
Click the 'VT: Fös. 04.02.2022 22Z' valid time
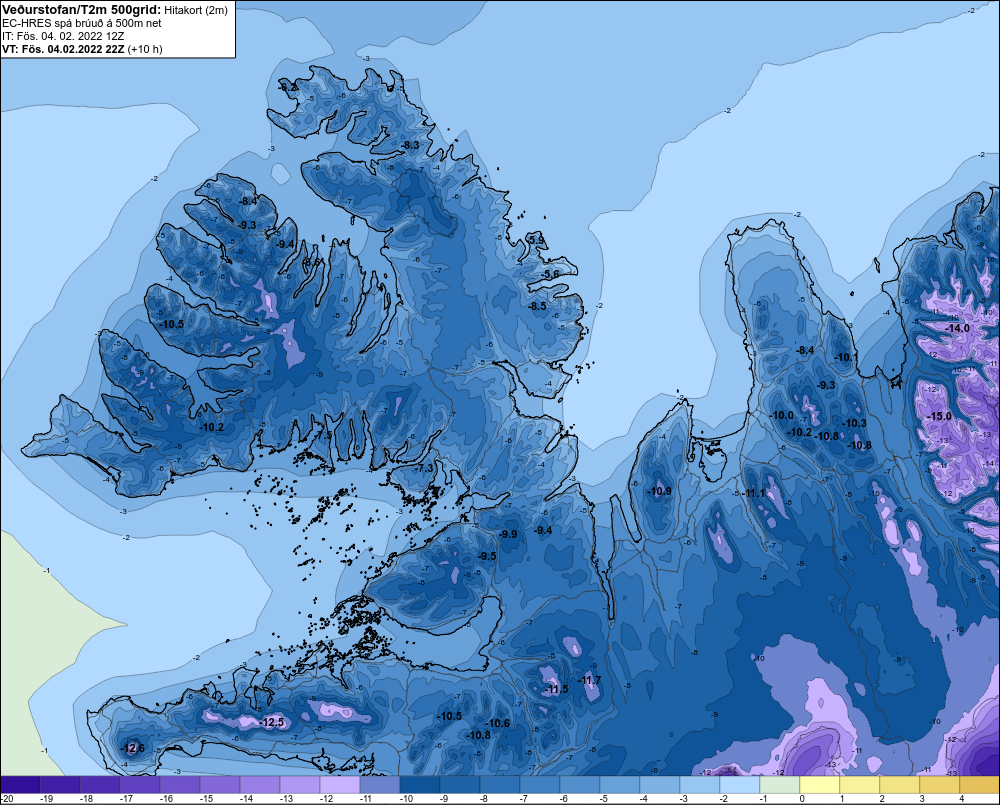point(63,49)
